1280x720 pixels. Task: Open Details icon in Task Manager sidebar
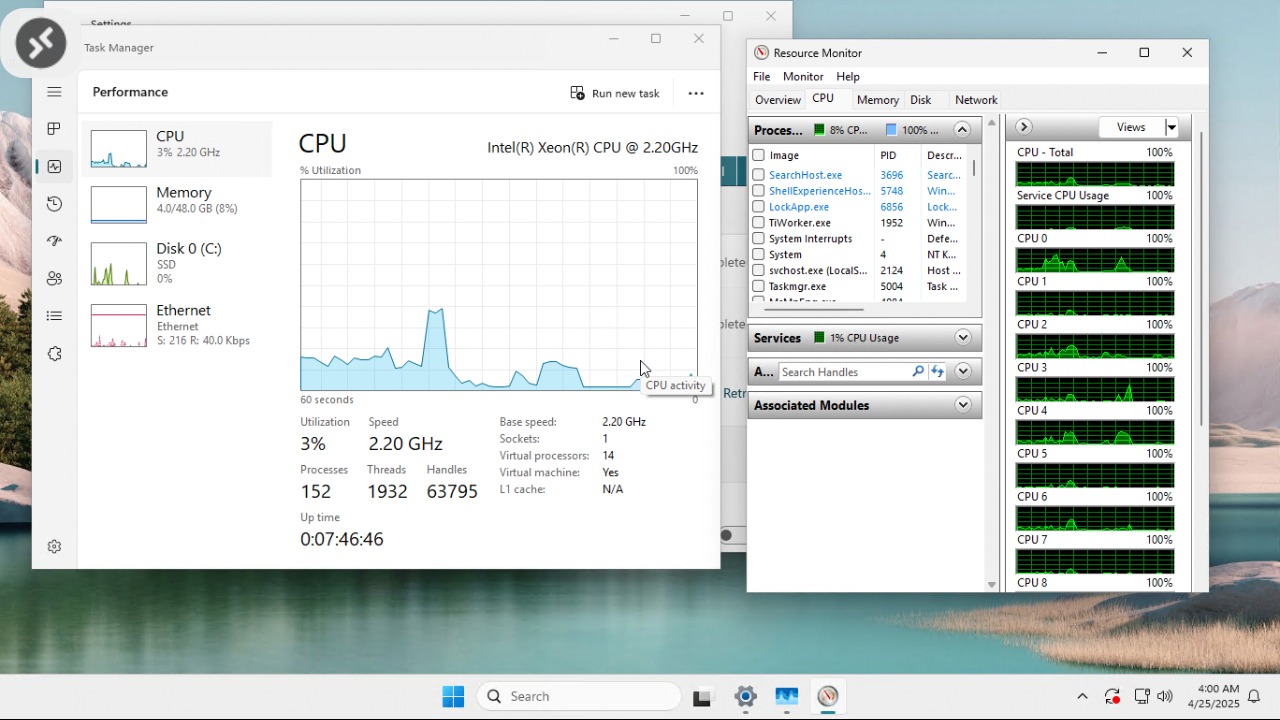54,316
